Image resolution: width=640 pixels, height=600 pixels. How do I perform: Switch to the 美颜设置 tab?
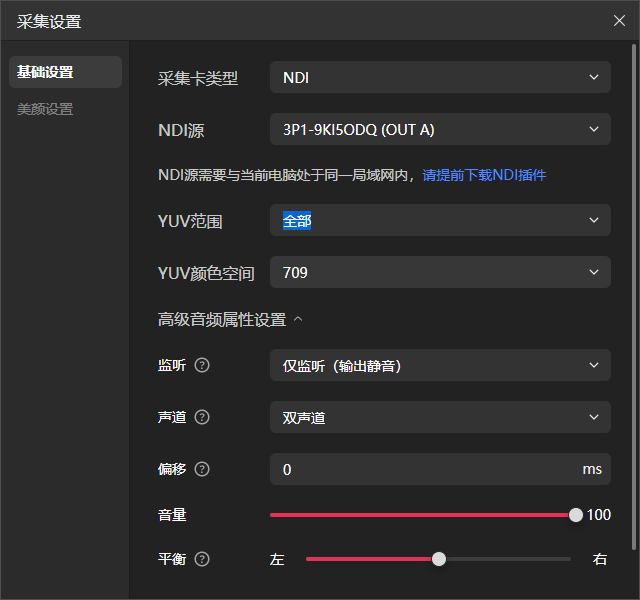(45, 109)
